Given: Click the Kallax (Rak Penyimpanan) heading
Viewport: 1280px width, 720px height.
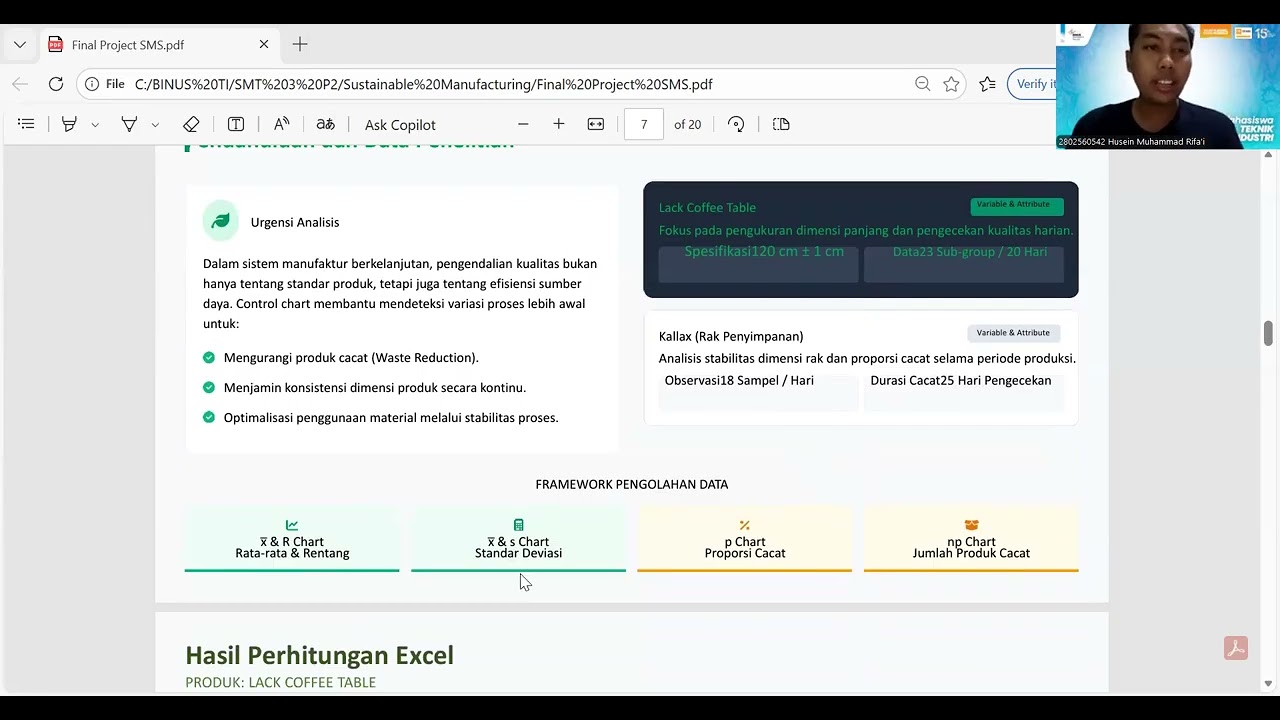Looking at the screenshot, I should point(731,336).
